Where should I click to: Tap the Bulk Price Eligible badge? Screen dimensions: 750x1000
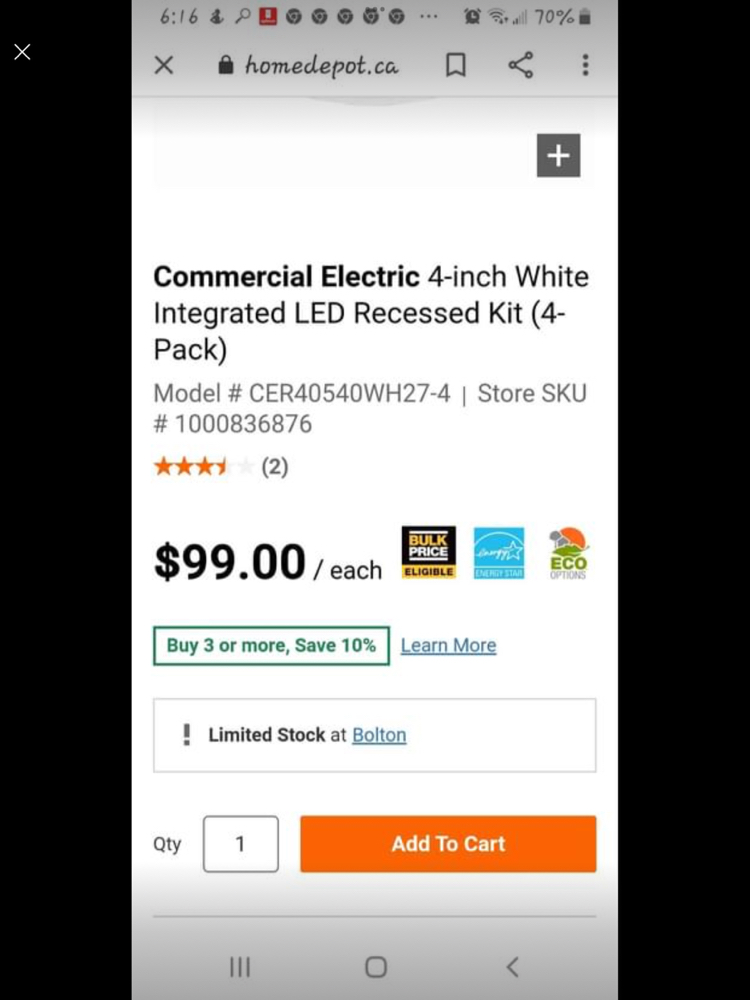pyautogui.click(x=429, y=552)
